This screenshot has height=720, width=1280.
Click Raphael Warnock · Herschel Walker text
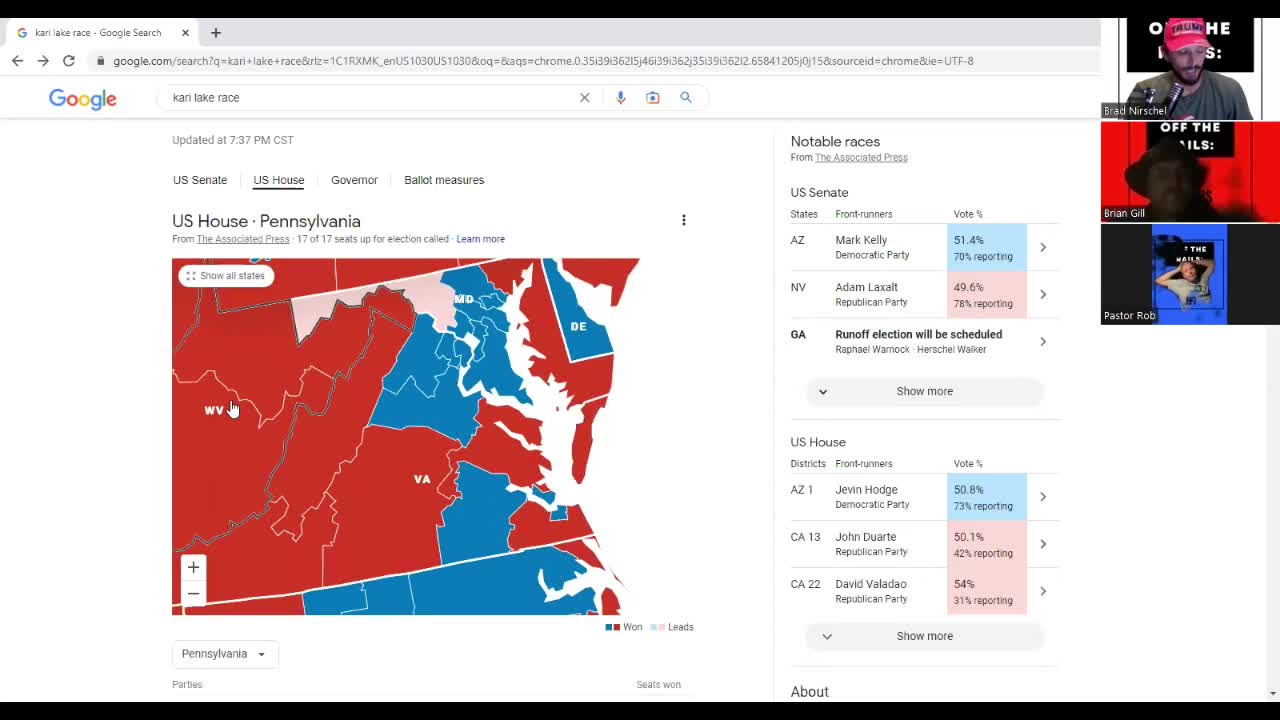(x=911, y=350)
